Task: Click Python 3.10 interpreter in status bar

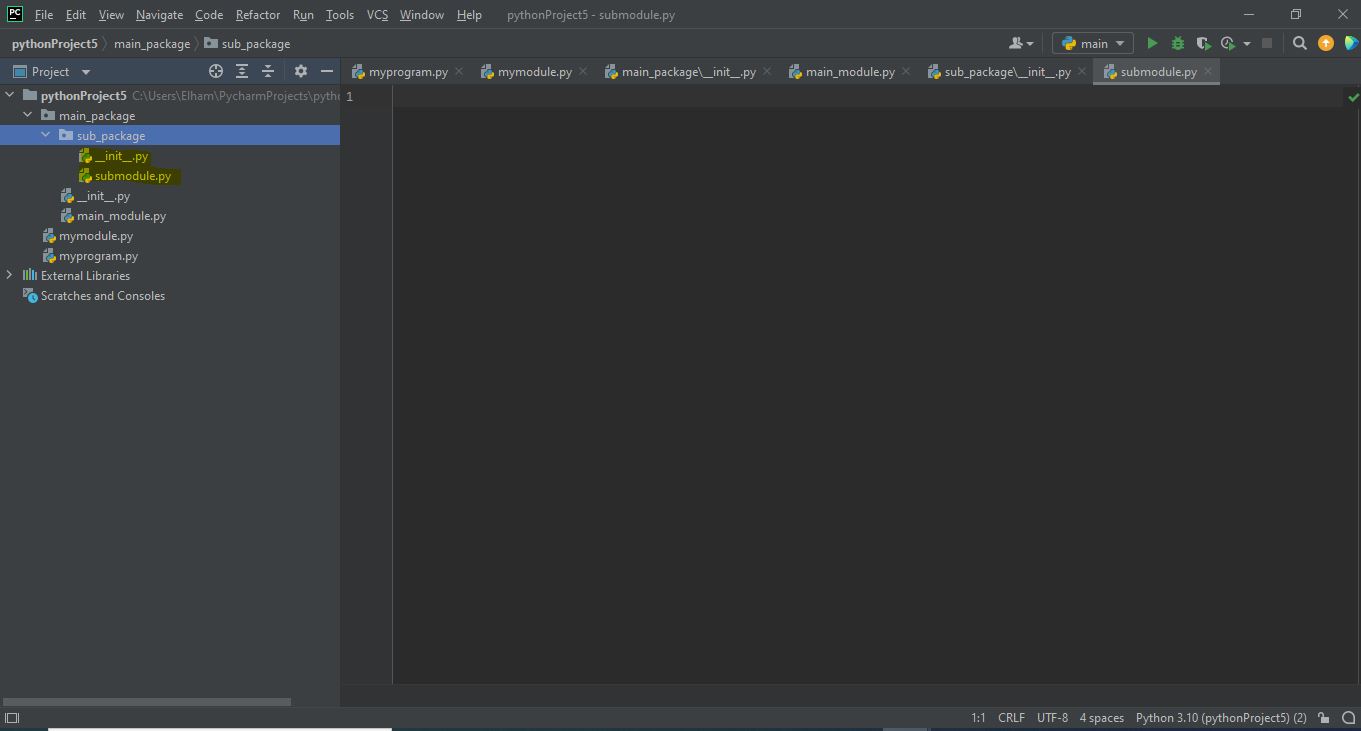Action: click(1220, 717)
